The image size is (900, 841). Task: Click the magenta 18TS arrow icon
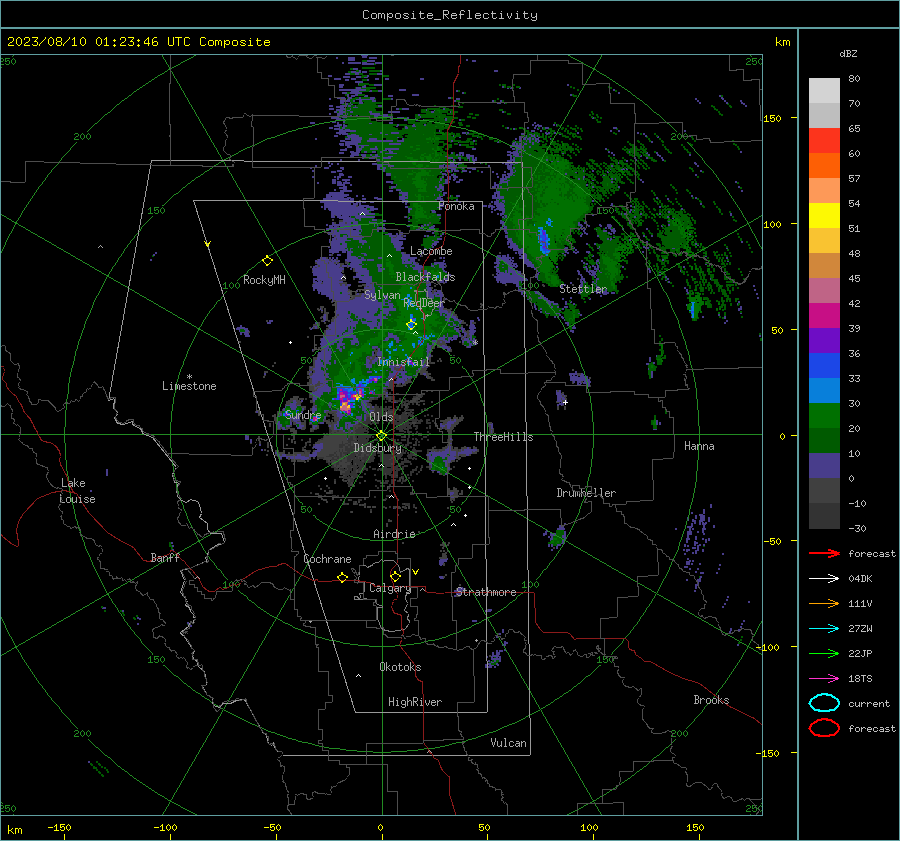(824, 678)
